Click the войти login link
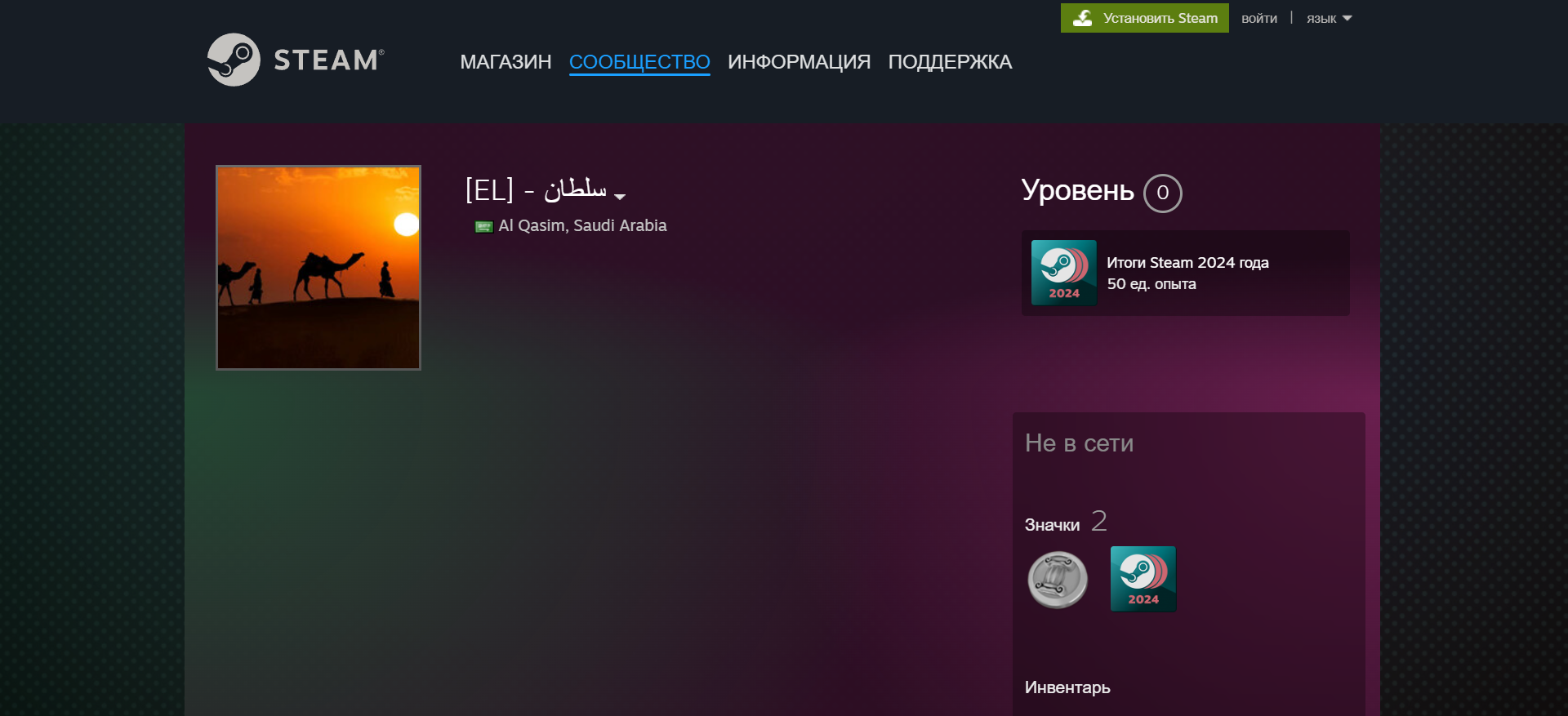Screen dimensions: 1568x716 click(1258, 18)
